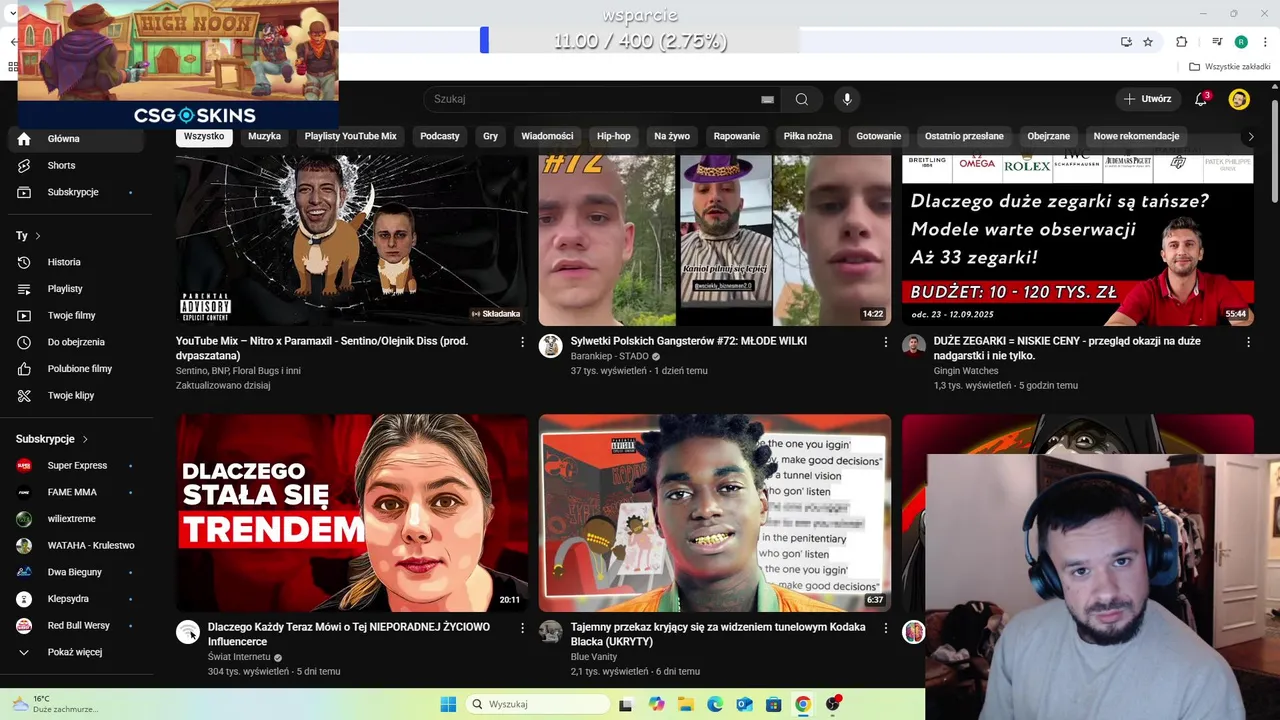Open Świat Internetu channel link
This screenshot has width=1280, height=720.
[x=239, y=657]
